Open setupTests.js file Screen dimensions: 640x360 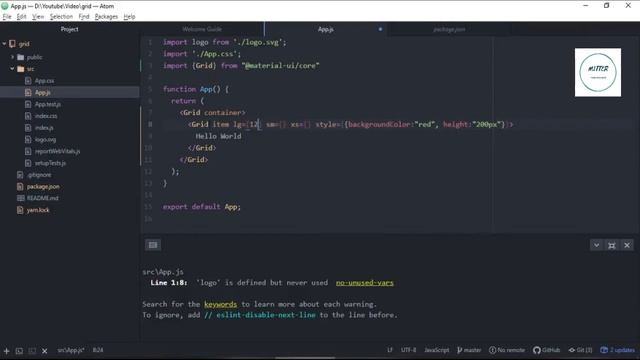50,163
